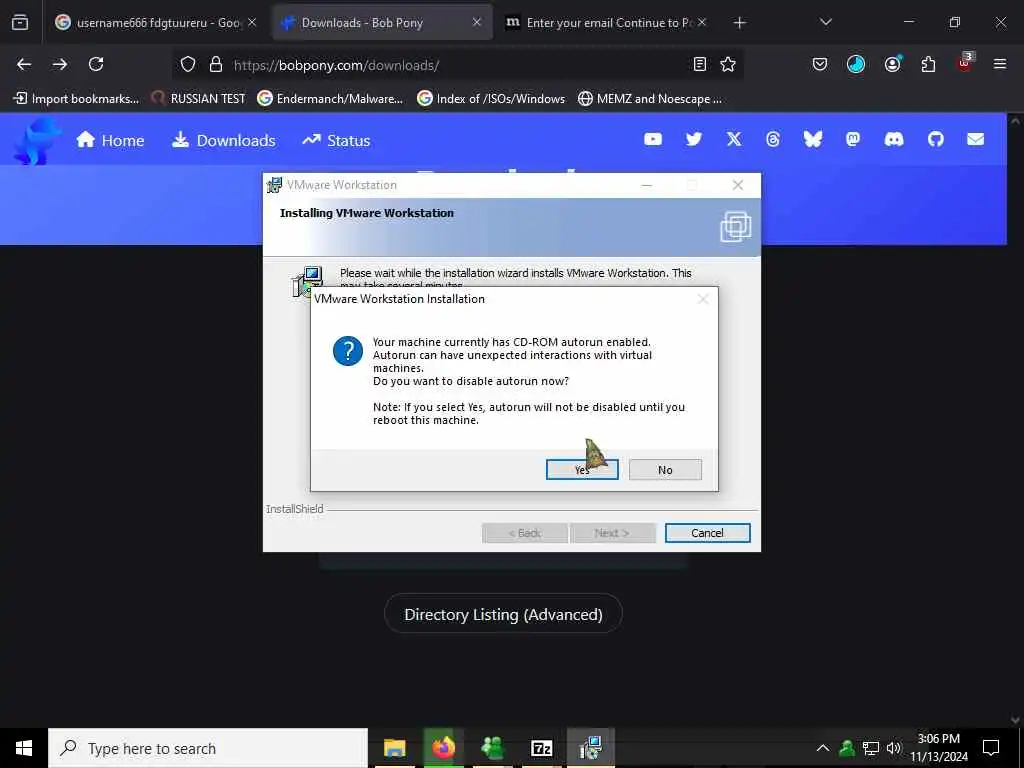
Task: Go back to the previous page
Action: 24,64
